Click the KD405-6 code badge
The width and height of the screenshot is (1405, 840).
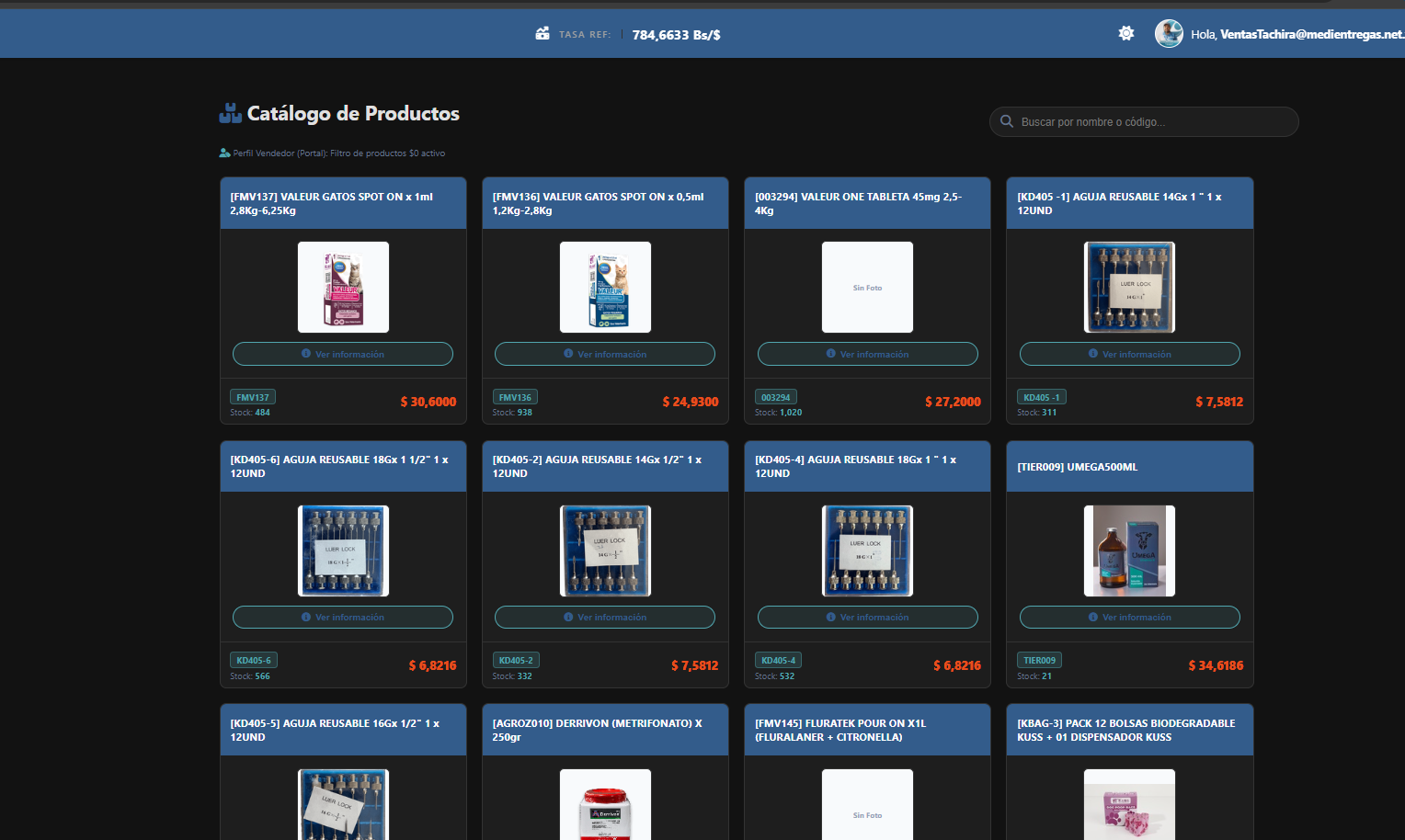point(254,660)
